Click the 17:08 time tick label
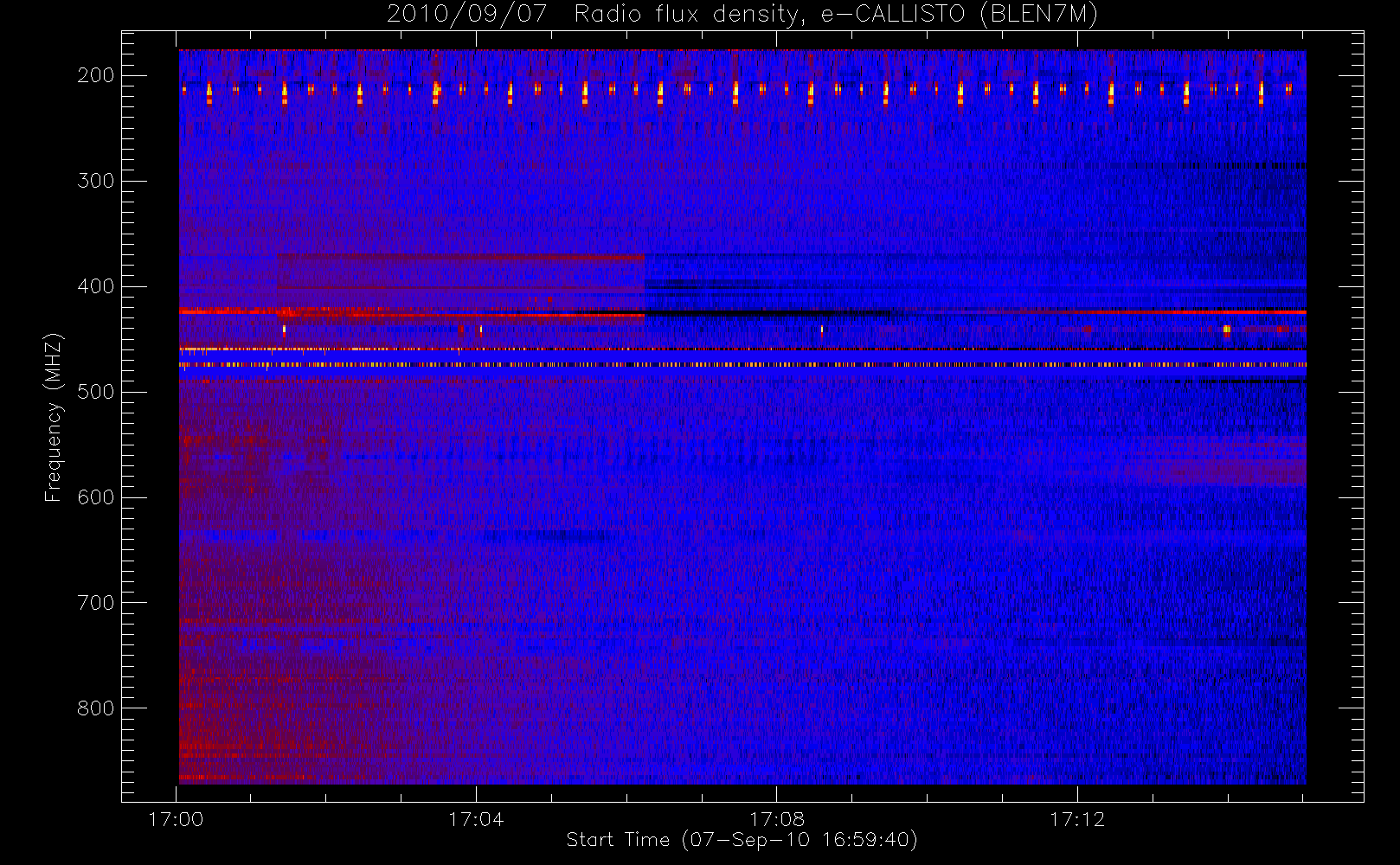This screenshot has height=865, width=1400. [776, 819]
